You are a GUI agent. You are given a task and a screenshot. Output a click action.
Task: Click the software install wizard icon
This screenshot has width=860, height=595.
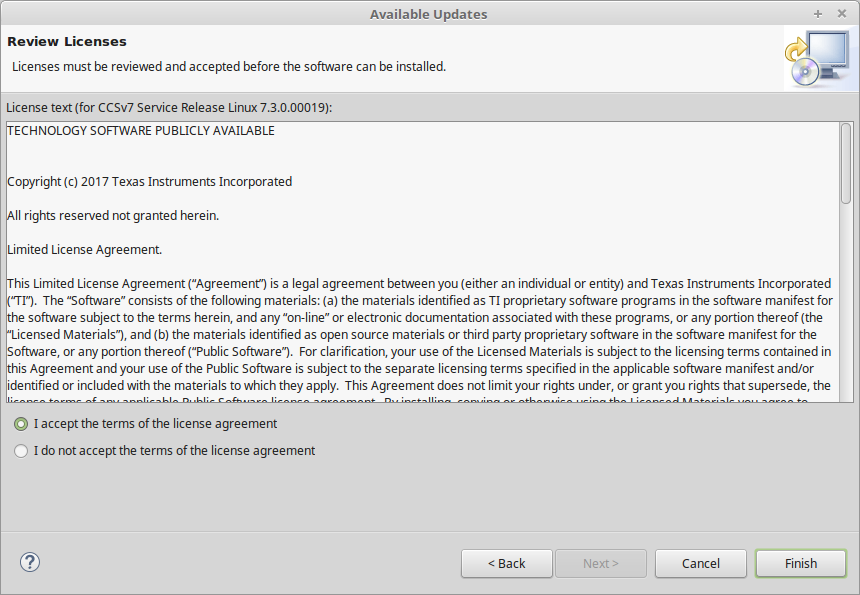(814, 60)
